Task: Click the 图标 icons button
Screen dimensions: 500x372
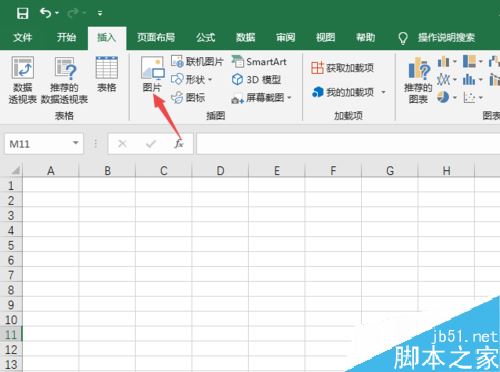Action: point(188,97)
